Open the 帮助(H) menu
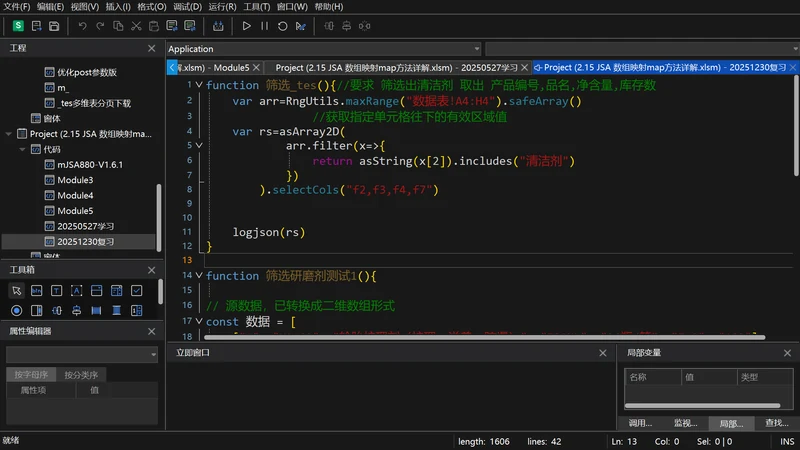This screenshot has height=450, width=800. tap(329, 7)
